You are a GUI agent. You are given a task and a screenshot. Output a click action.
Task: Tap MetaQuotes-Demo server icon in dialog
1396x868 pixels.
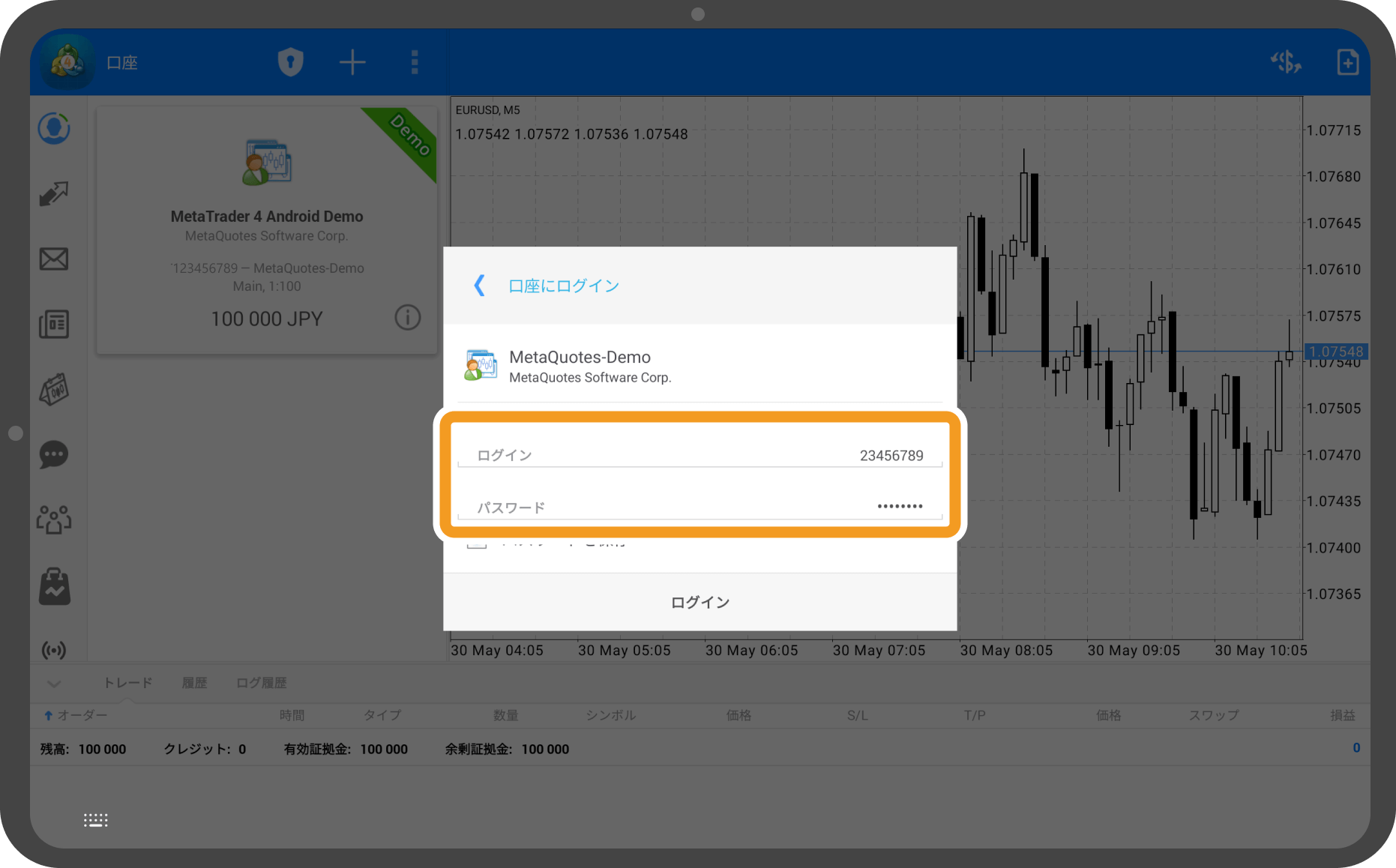coord(480,366)
